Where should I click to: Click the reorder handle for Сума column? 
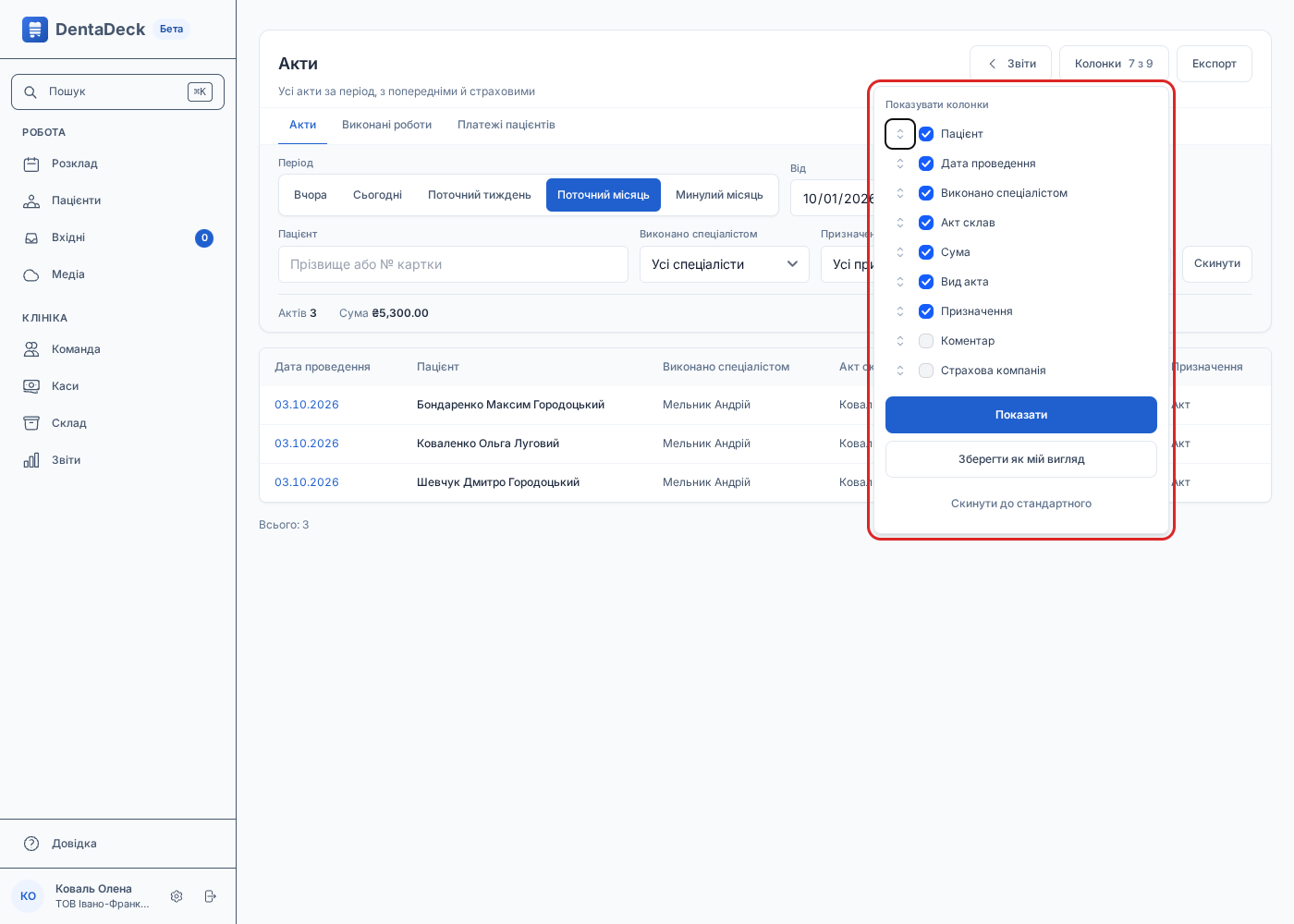coord(900,252)
